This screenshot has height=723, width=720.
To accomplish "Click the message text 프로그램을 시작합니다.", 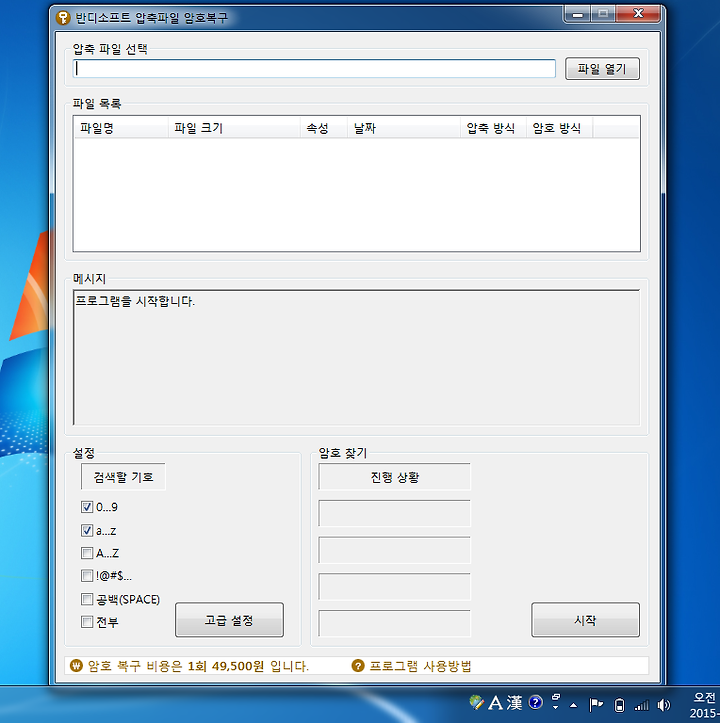I will click(x=135, y=301).
